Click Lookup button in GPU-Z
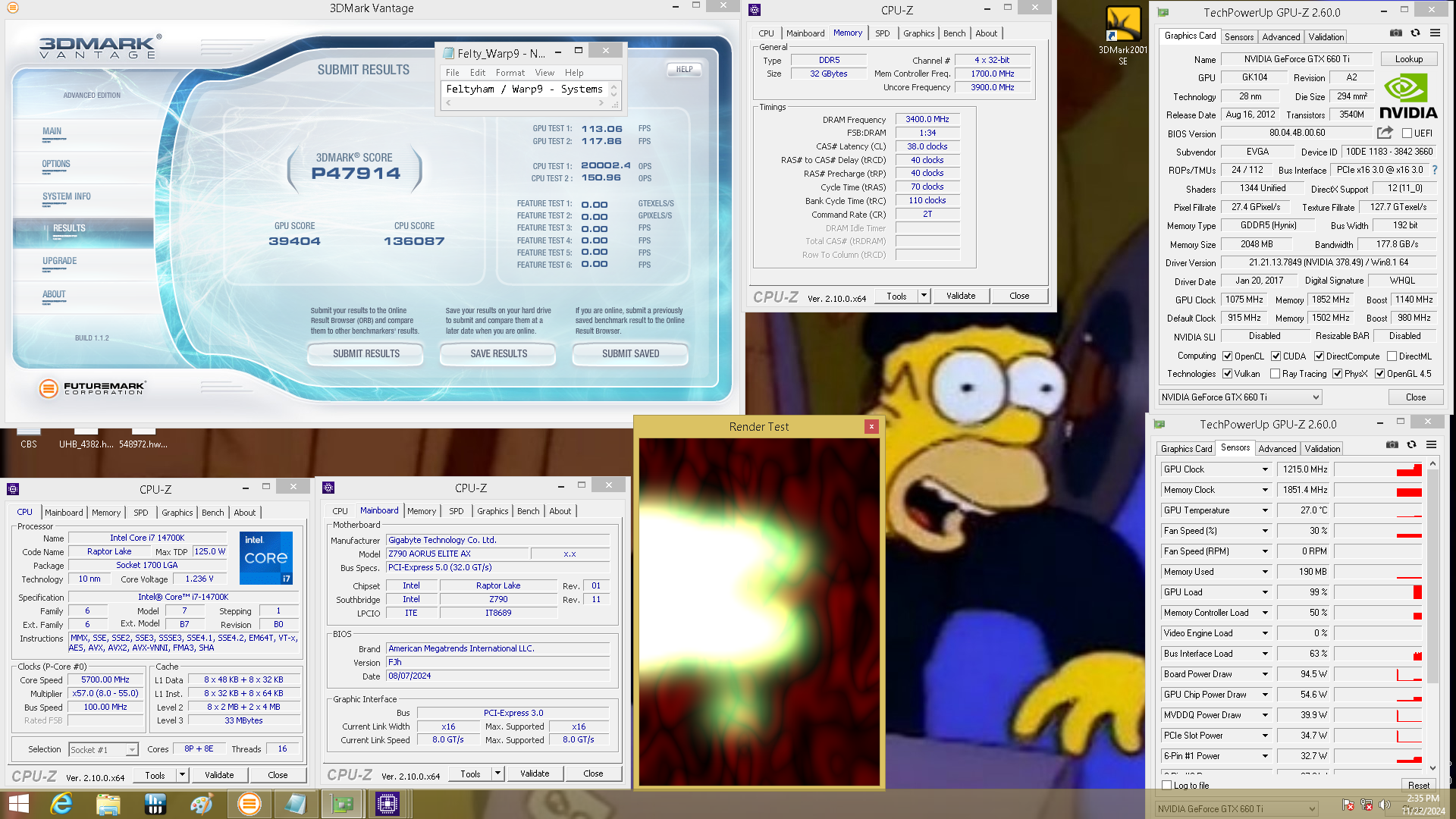Image resolution: width=1456 pixels, height=819 pixels. click(1408, 59)
